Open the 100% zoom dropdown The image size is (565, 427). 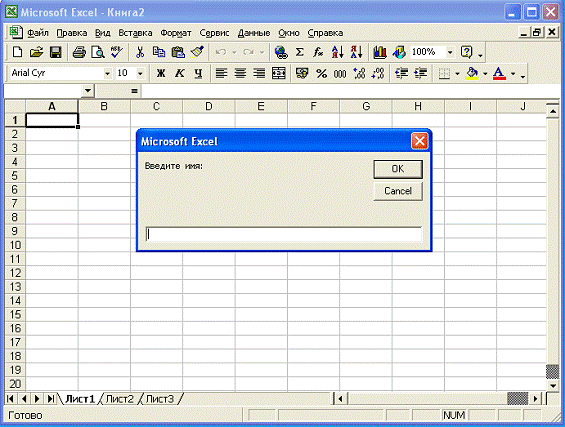tap(450, 52)
